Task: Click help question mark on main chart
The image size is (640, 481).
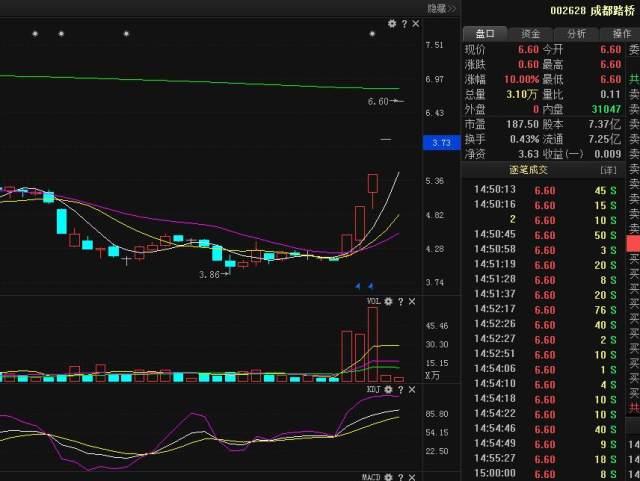Action: click(404, 24)
